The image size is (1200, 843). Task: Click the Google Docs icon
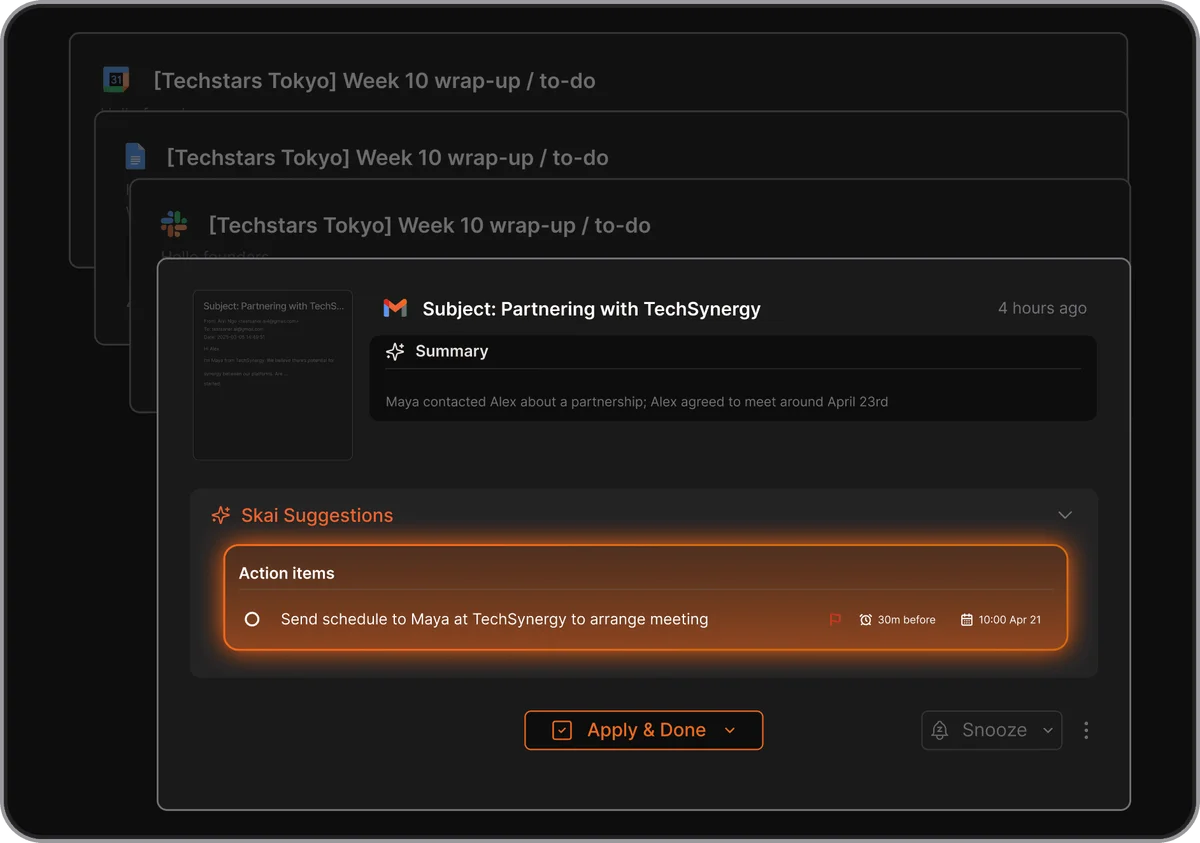135,156
